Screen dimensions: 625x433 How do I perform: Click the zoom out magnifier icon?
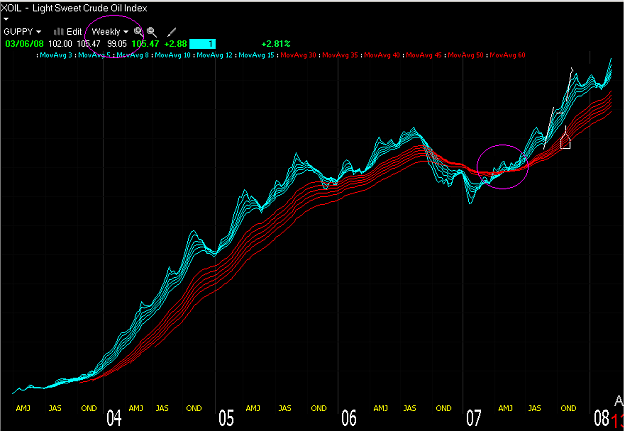(151, 32)
